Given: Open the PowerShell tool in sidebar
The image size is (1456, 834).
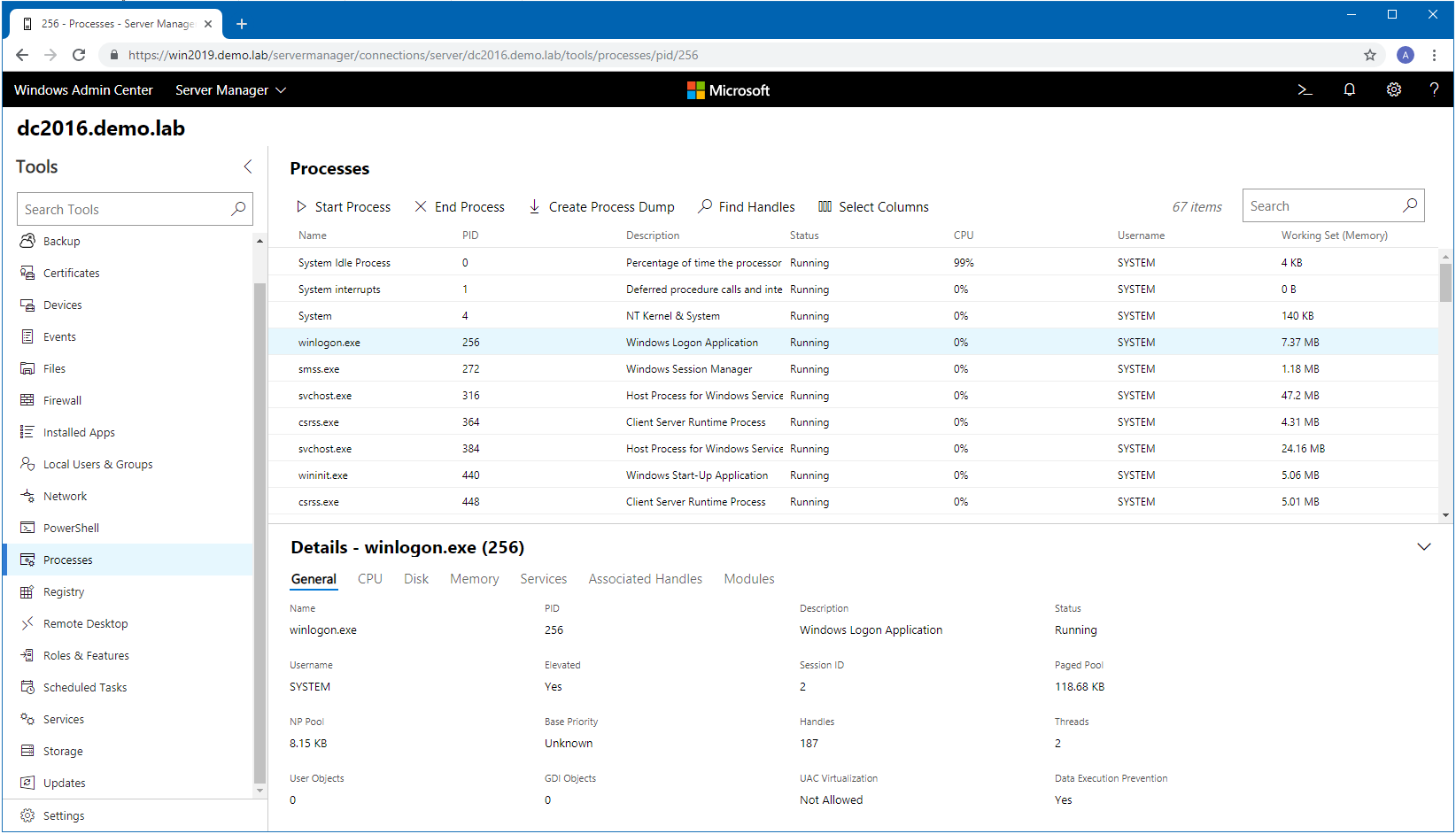Looking at the screenshot, I should click(x=70, y=527).
